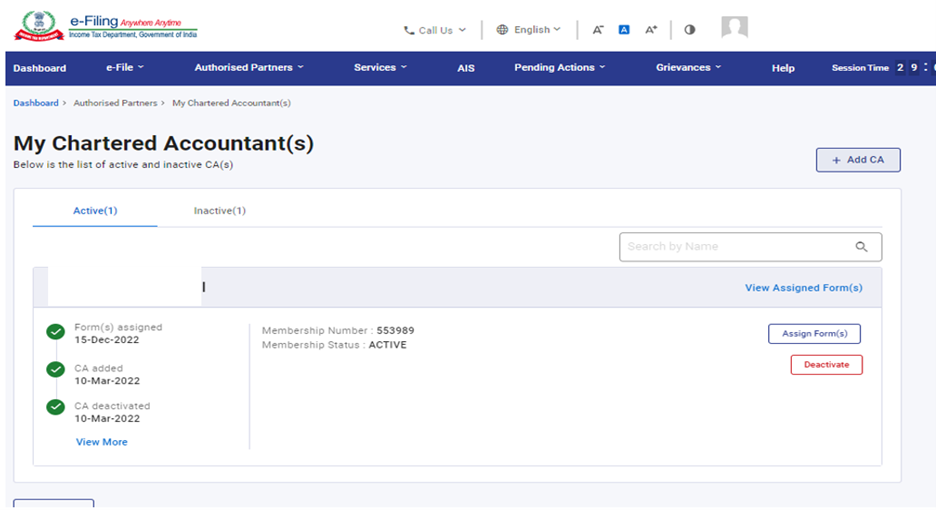Expand the e-File menu
Screen dimensions: 936x510
coord(125,68)
